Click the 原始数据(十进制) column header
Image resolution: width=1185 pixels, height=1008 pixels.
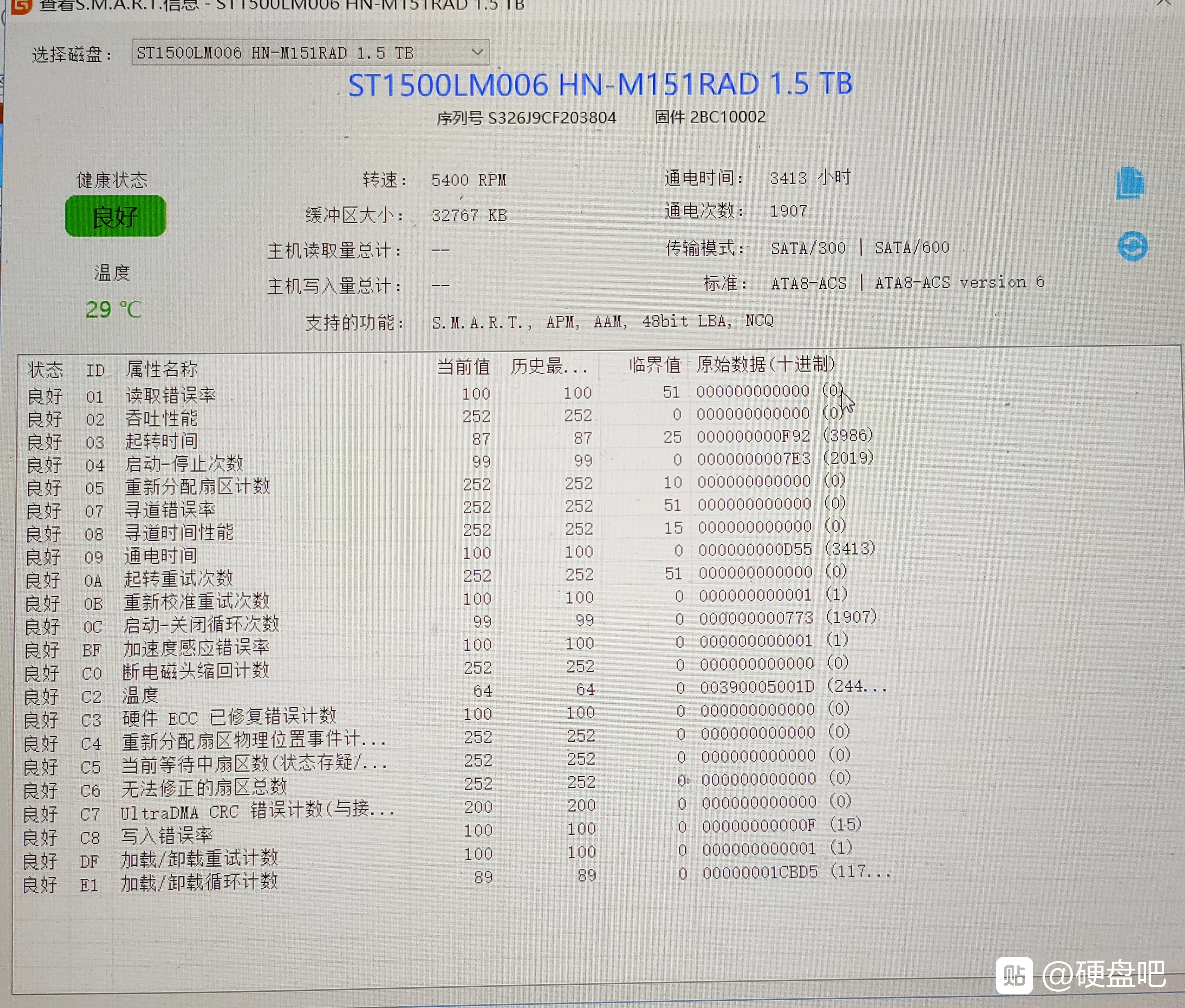766,364
